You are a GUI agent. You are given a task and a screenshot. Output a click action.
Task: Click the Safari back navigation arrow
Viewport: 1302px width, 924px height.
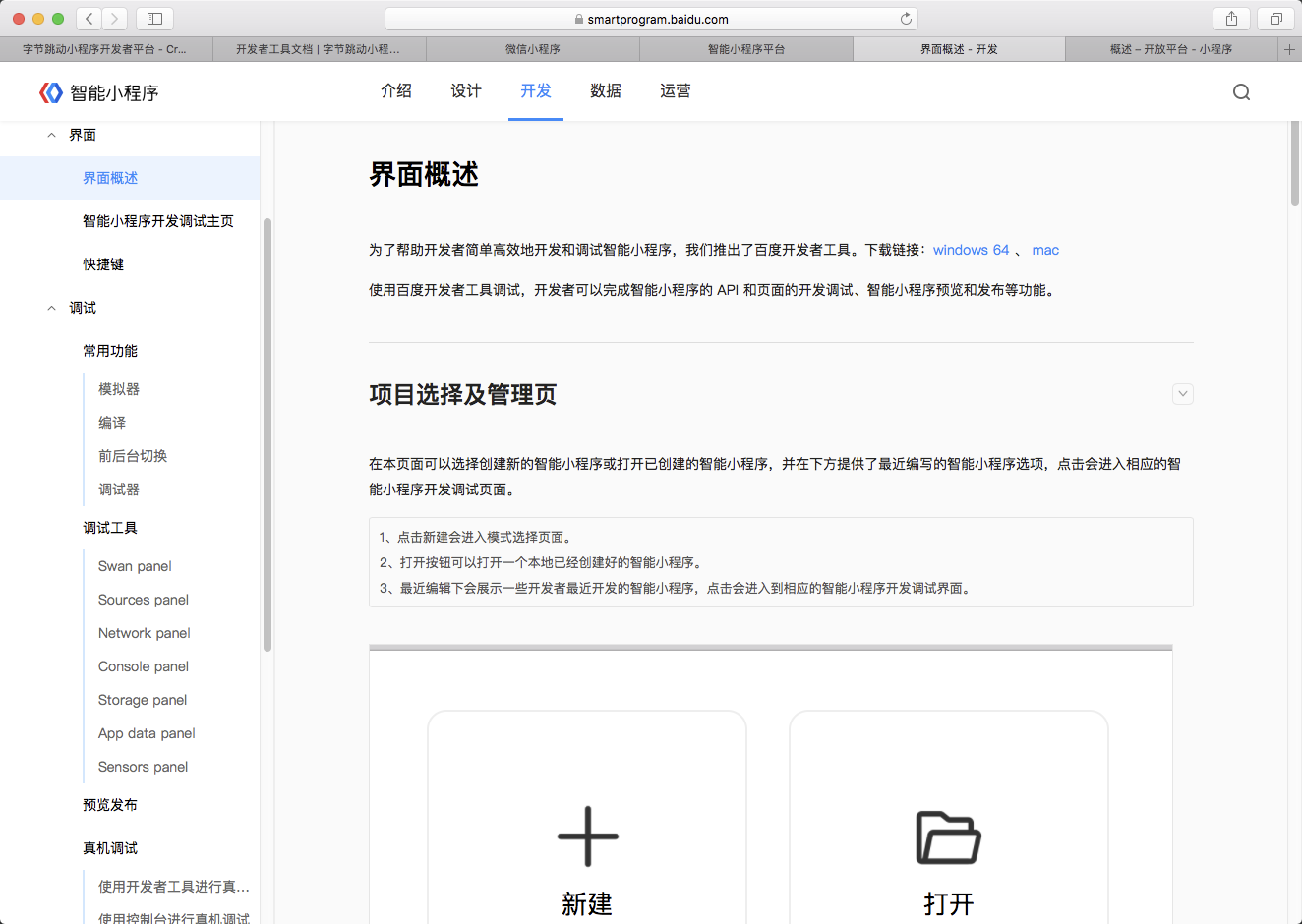pyautogui.click(x=89, y=18)
